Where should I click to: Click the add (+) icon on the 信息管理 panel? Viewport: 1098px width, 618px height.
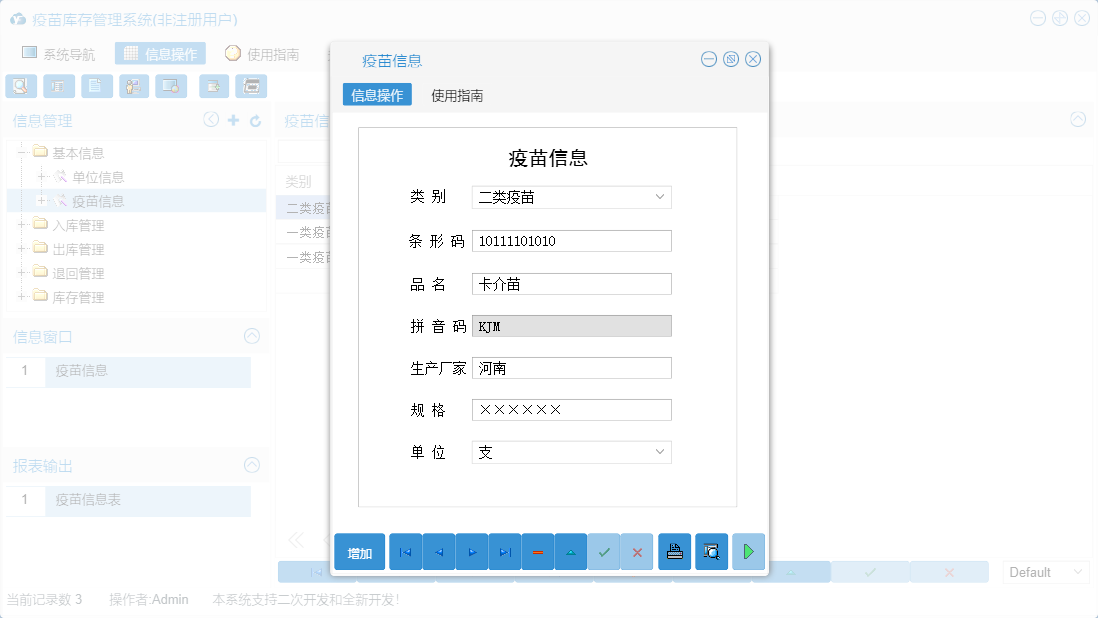(x=232, y=119)
